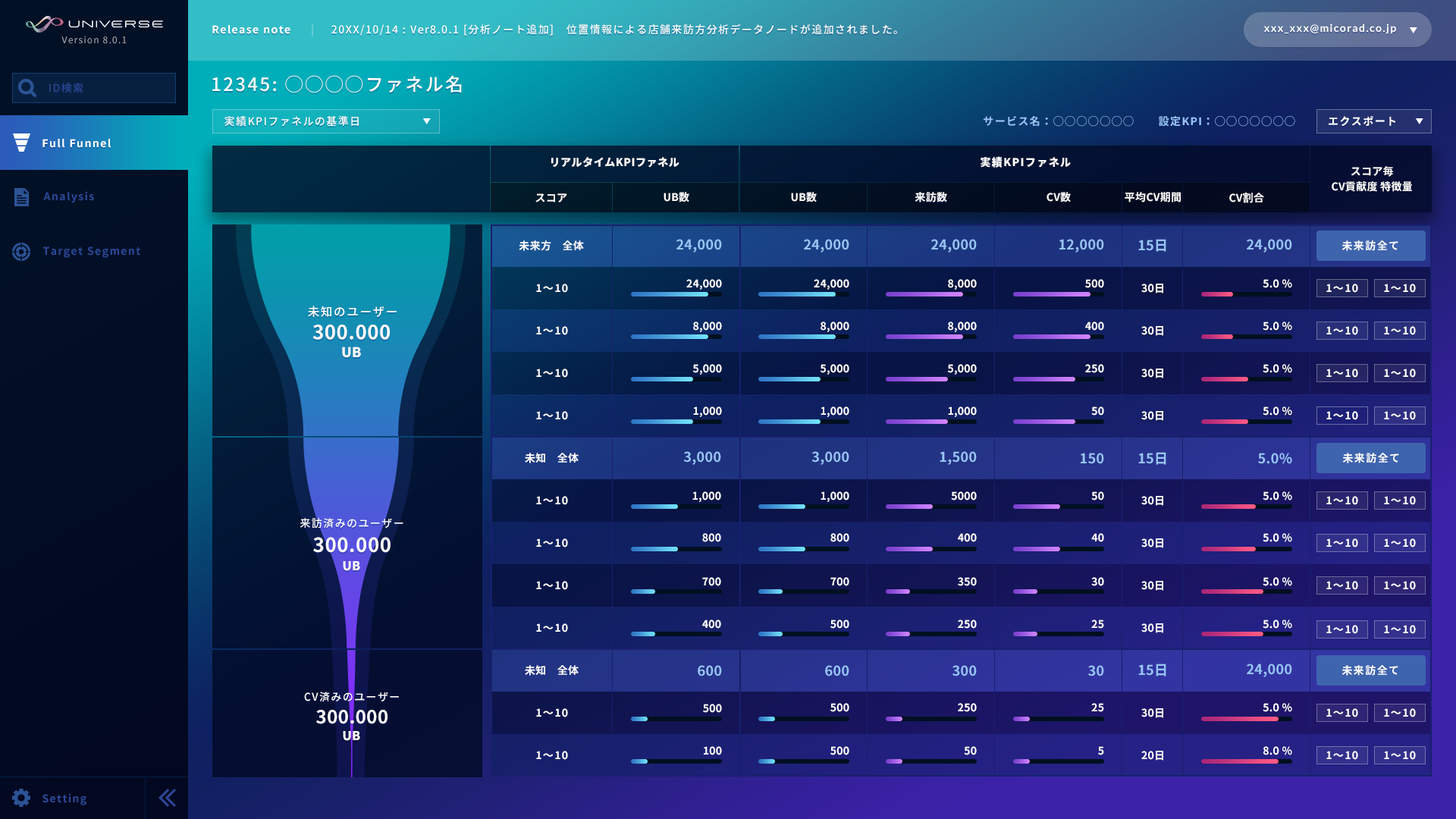This screenshot has height=819, width=1456.
Task: Open the Target Segment menu item
Action: 91,252
